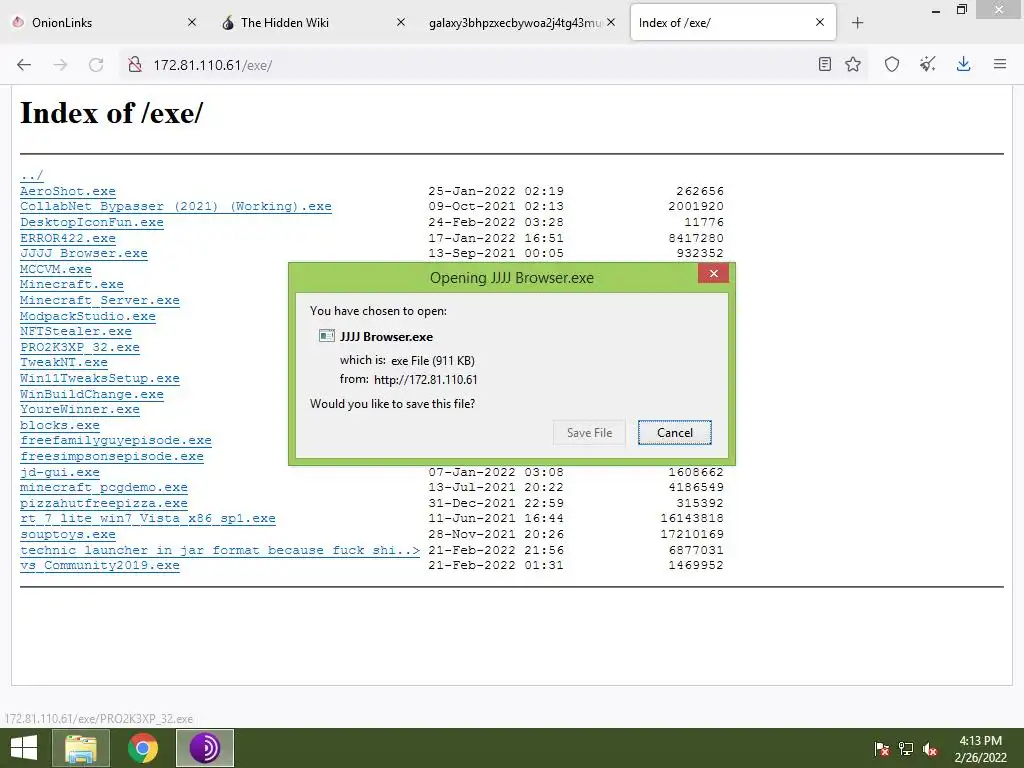Click Cancel in the download dialog

pyautogui.click(x=675, y=432)
